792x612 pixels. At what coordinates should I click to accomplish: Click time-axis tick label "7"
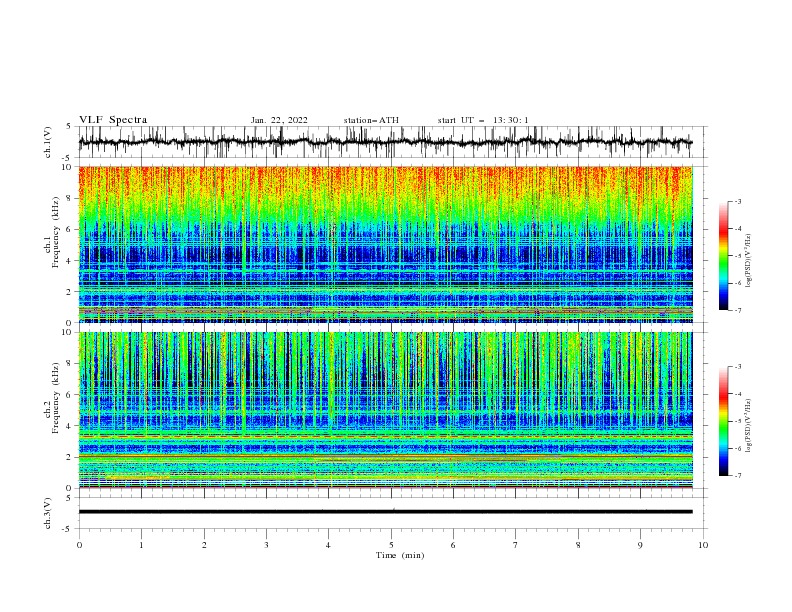tap(516, 545)
